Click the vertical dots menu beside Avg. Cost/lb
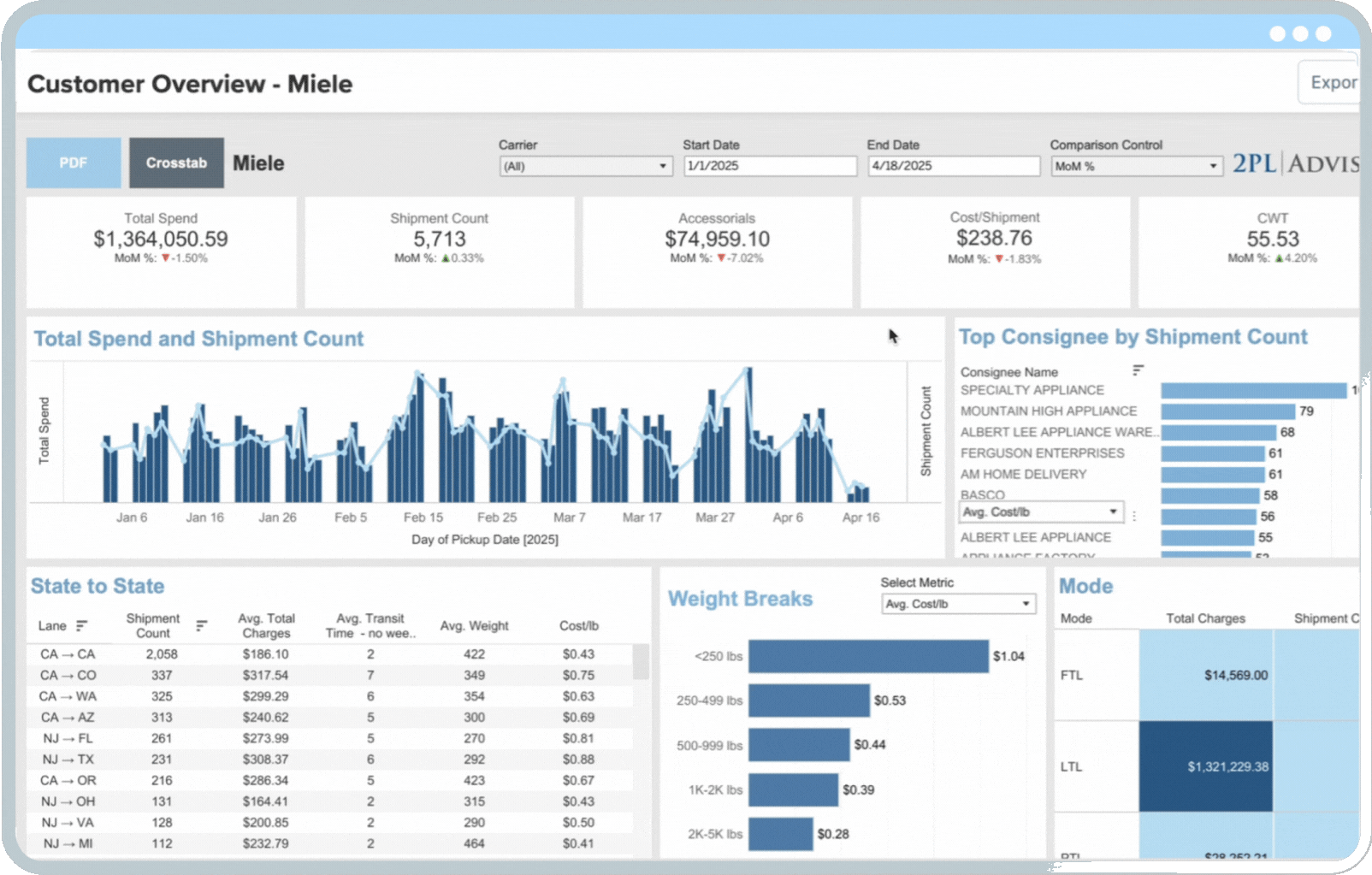This screenshot has width=1372, height=875. [x=1134, y=516]
